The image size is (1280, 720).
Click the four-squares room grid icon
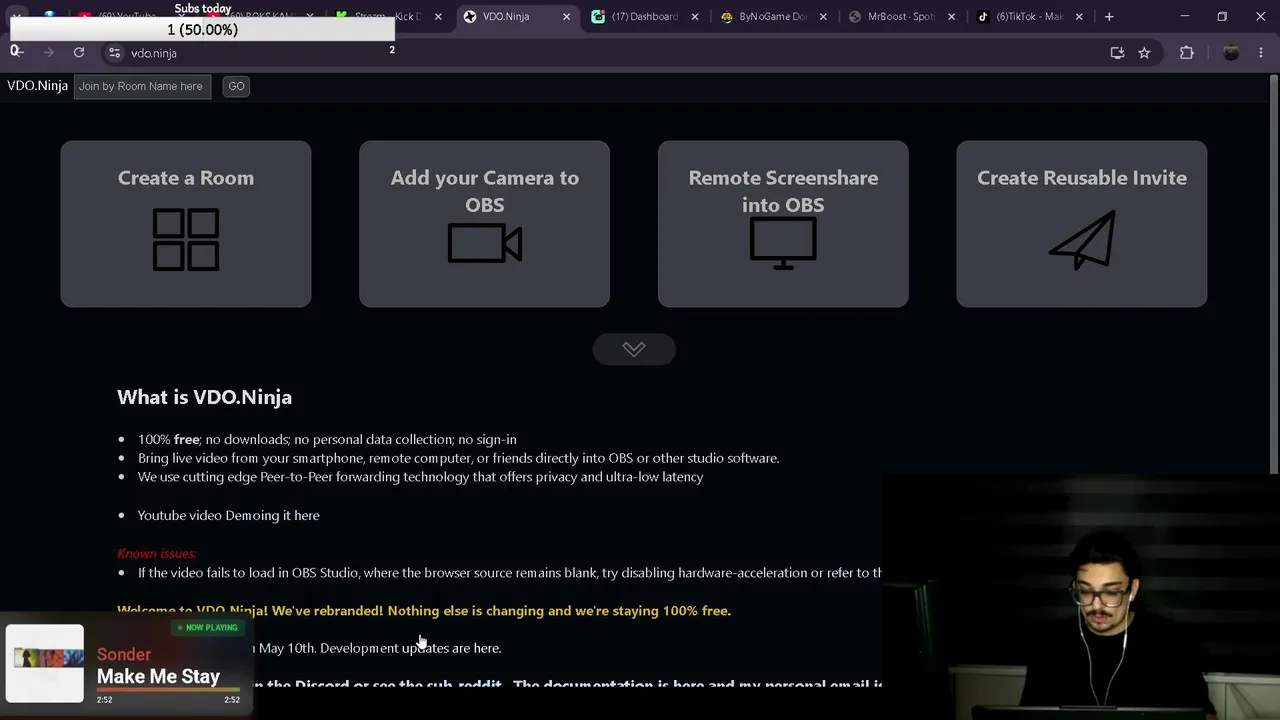186,240
